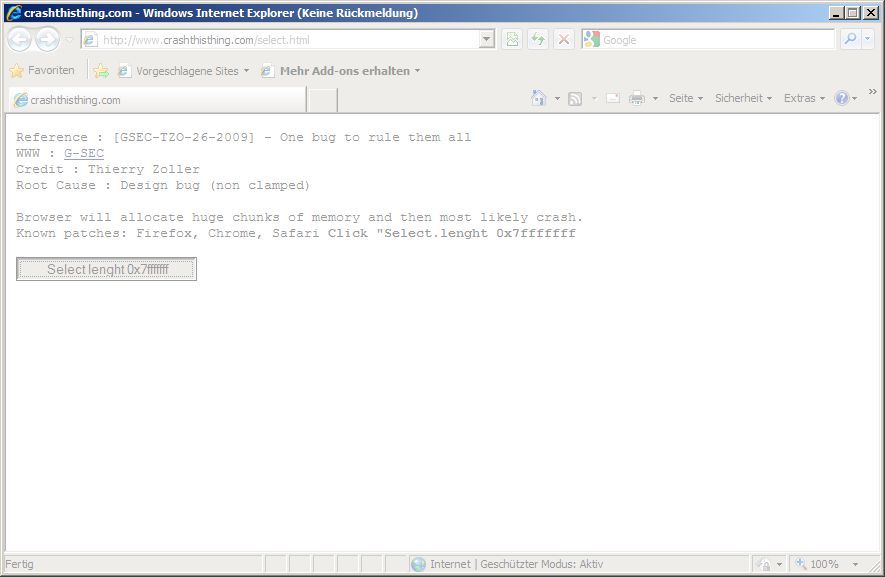Click the Internet zone globe icon
This screenshot has height=577, width=885.
coord(418,564)
